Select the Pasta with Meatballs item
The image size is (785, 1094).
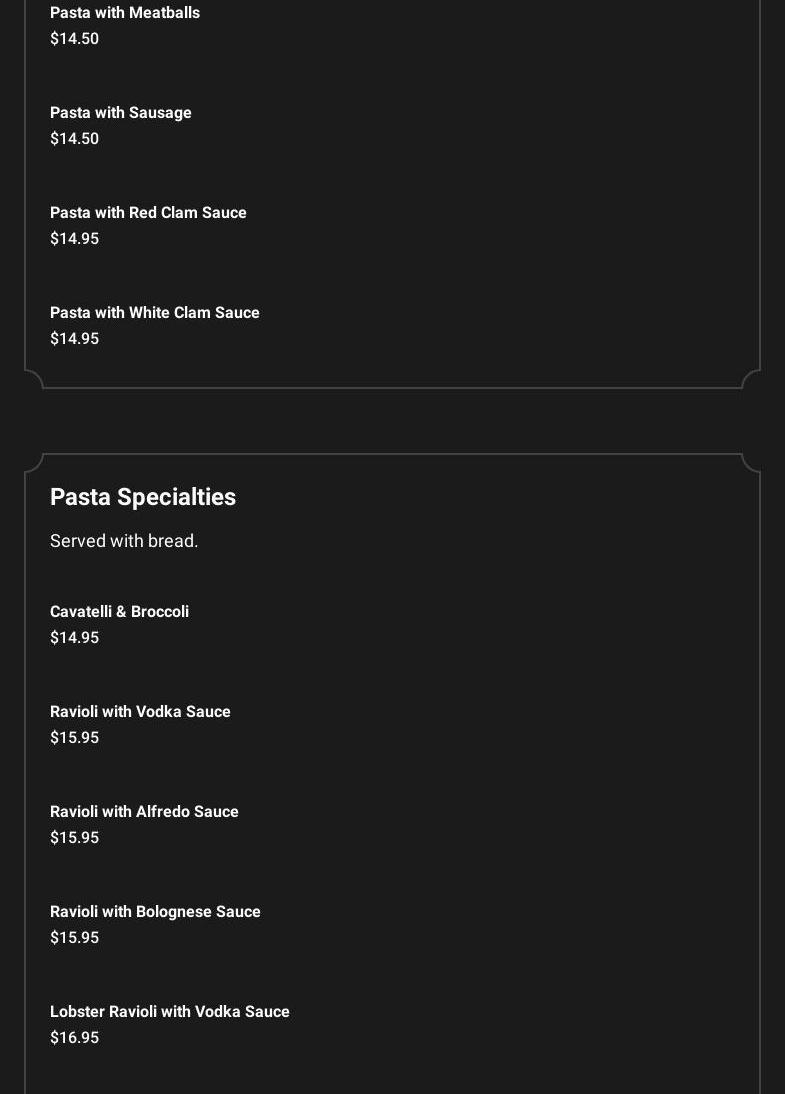click(x=125, y=13)
